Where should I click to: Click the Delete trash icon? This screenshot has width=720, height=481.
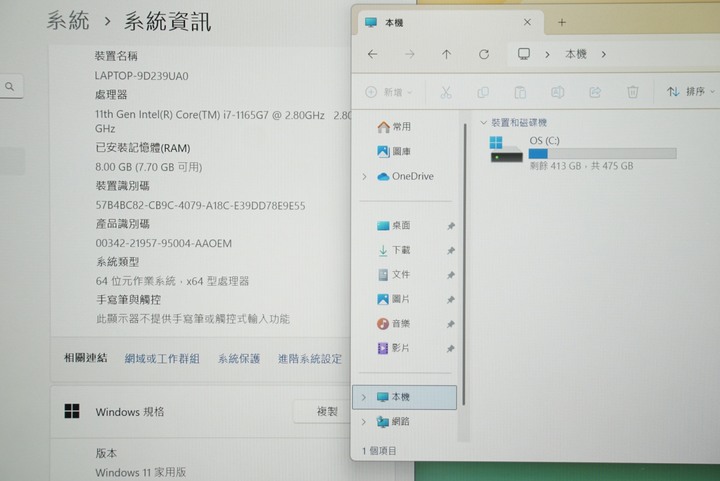633,92
